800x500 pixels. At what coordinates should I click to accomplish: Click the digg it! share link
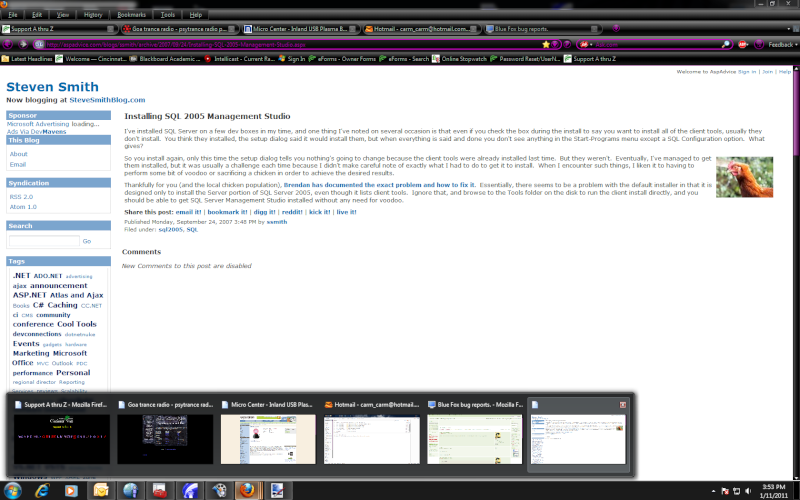pos(264,212)
